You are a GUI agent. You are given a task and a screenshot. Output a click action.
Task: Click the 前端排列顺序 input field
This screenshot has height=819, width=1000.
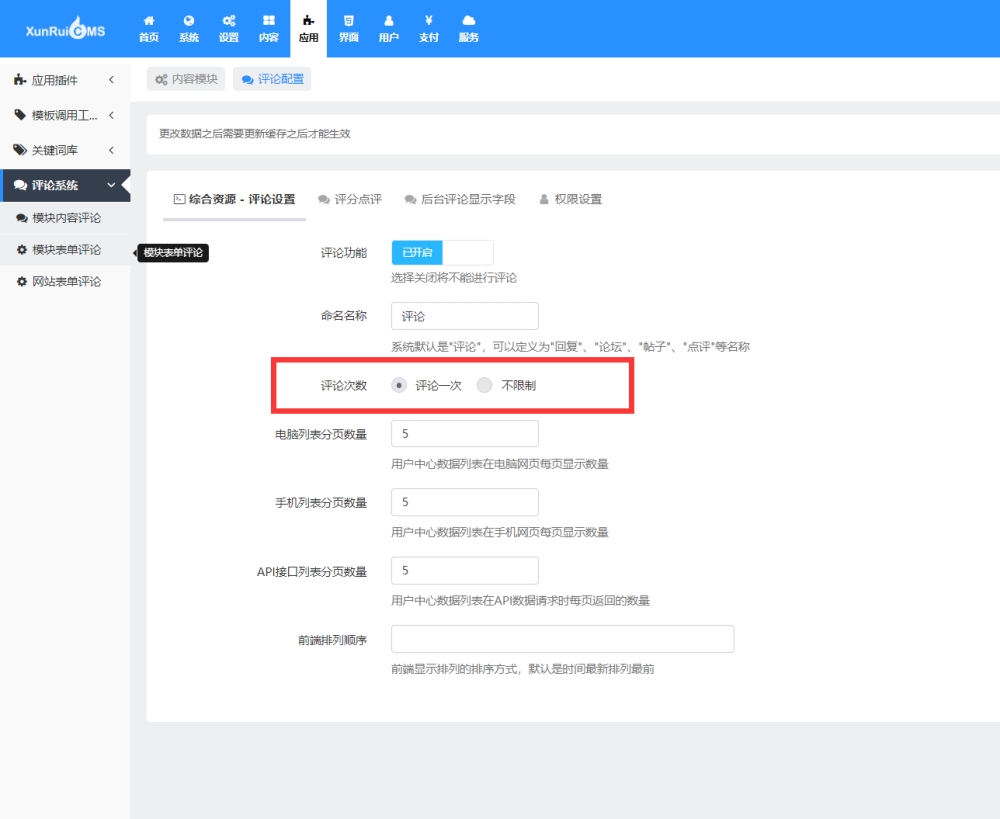point(562,639)
